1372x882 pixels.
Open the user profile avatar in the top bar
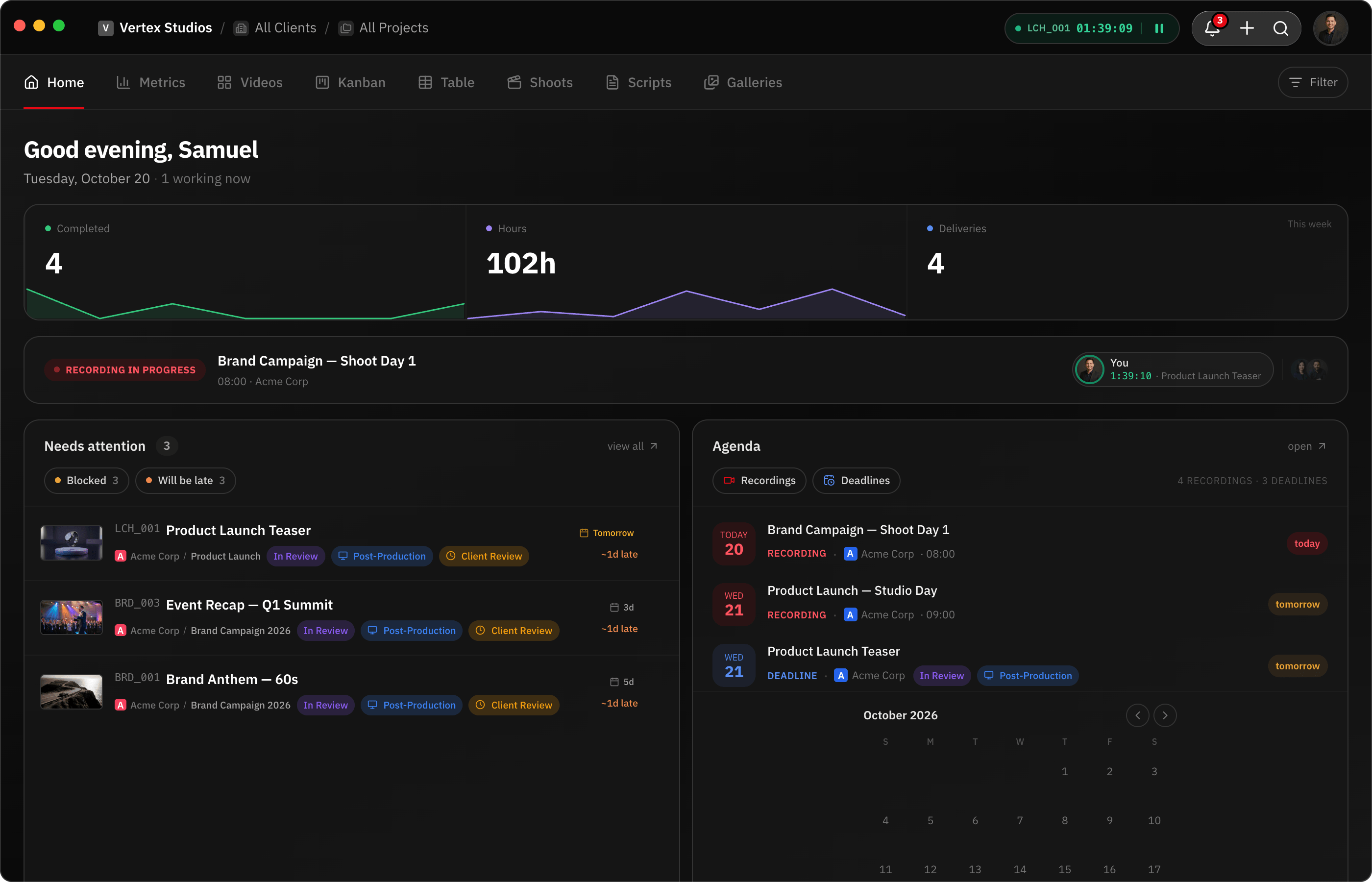(1330, 28)
